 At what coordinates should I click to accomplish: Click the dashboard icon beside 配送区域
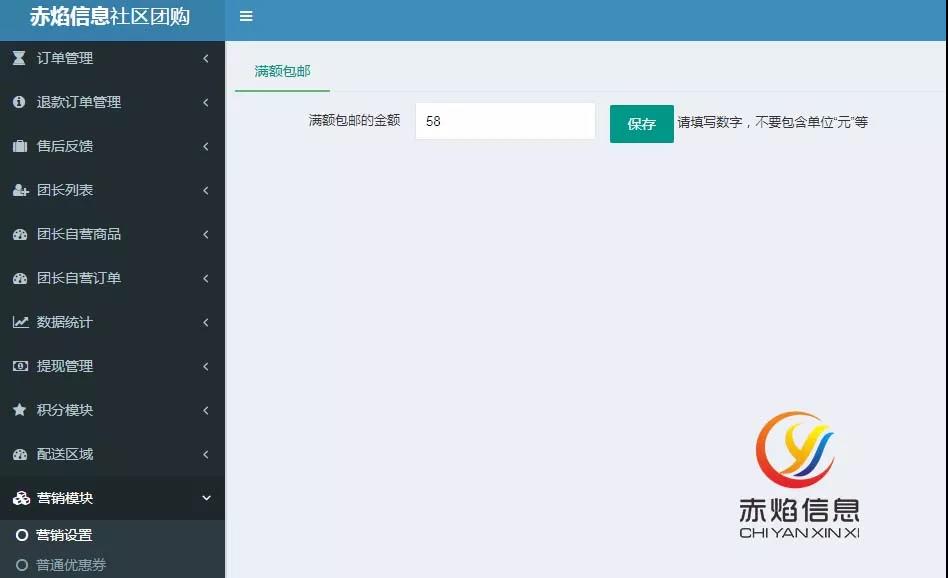20,454
